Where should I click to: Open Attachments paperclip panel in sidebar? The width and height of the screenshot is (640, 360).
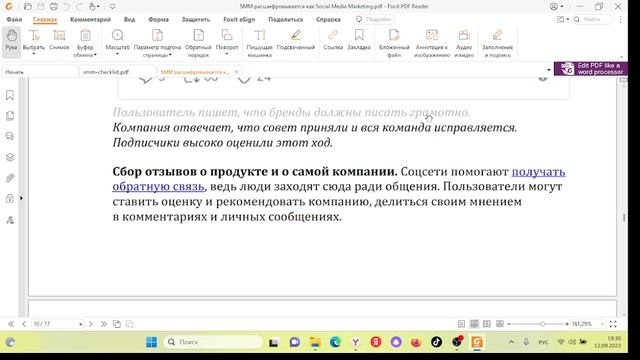(10, 178)
